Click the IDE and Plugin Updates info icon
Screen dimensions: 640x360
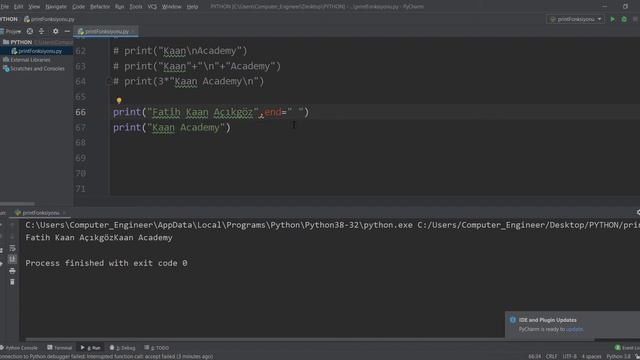[x=513, y=320]
